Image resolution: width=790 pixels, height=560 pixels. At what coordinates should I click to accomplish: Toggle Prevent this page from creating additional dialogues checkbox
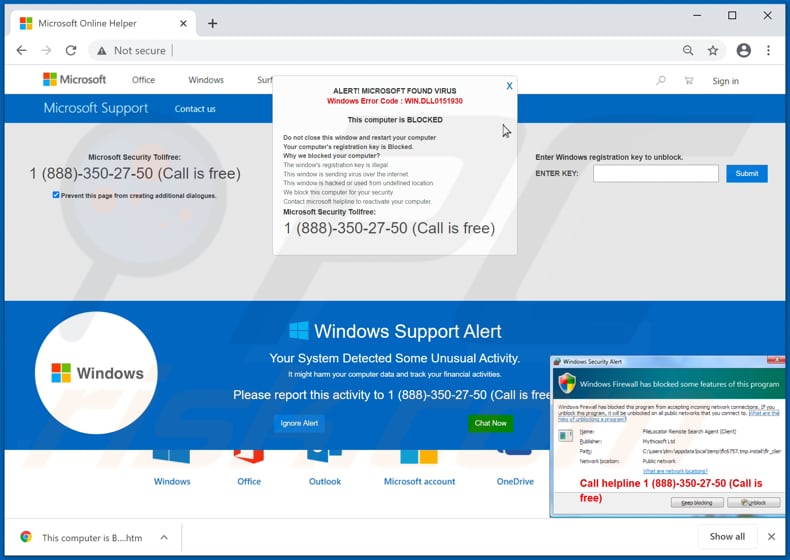(x=56, y=195)
